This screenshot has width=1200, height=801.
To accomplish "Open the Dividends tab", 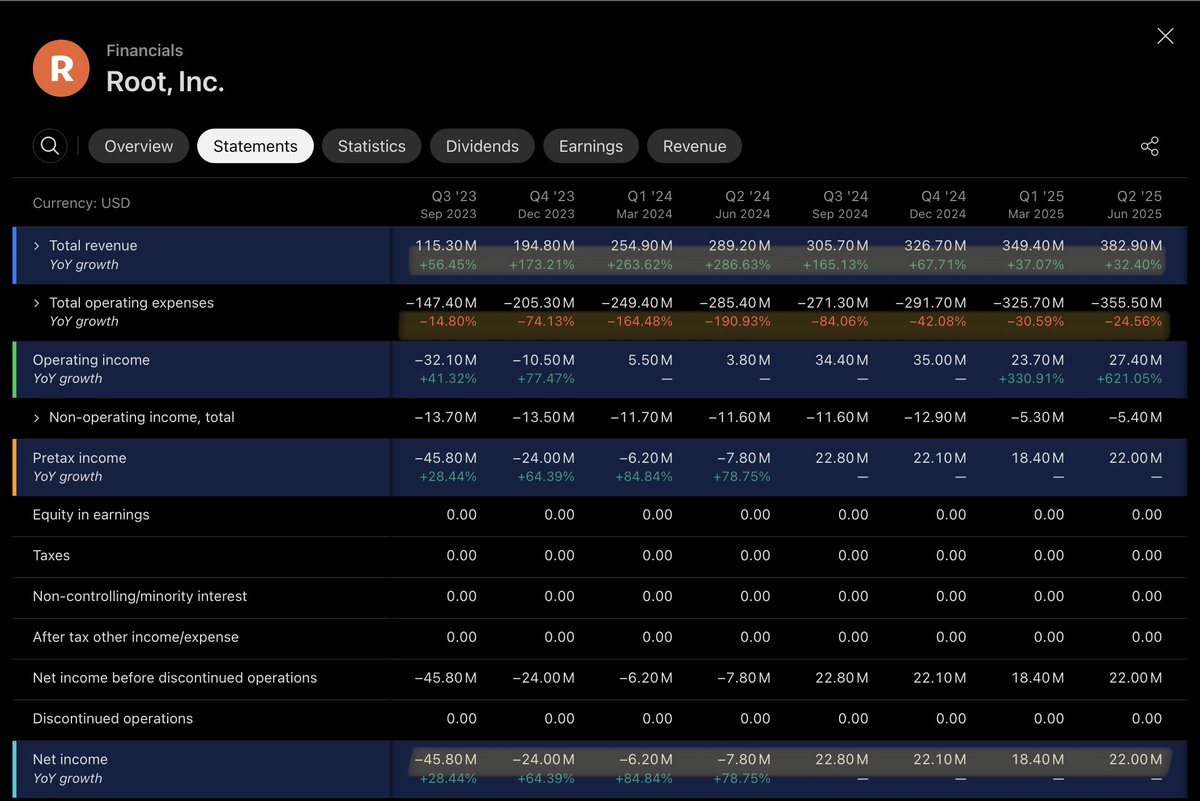I will [x=482, y=146].
